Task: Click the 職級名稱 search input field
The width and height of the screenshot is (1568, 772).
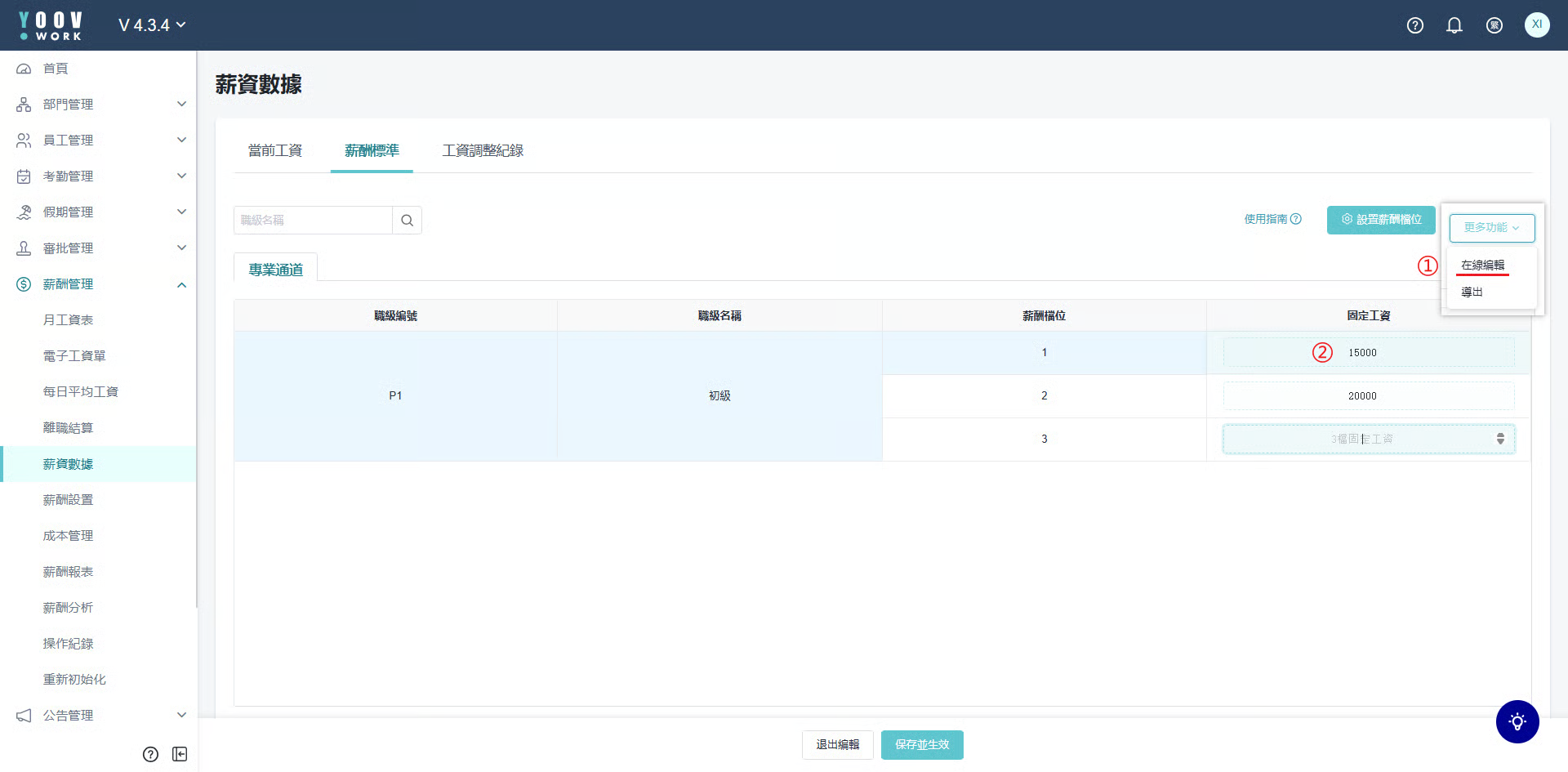Action: 313,221
